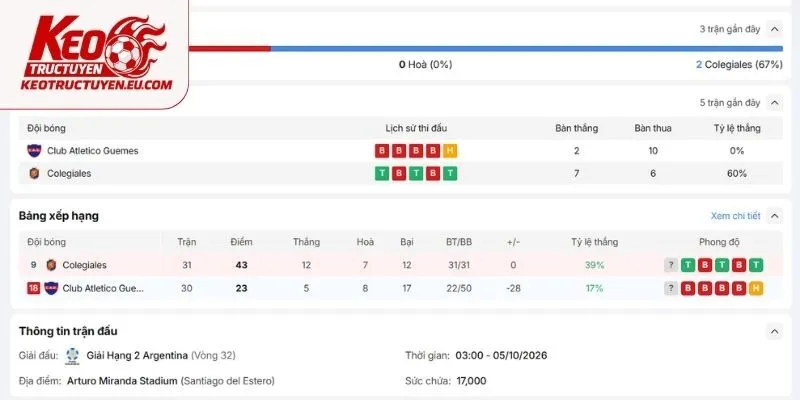Viewport: 800px width, 400px height.
Task: Click Guemes points value 23
Action: [241, 288]
